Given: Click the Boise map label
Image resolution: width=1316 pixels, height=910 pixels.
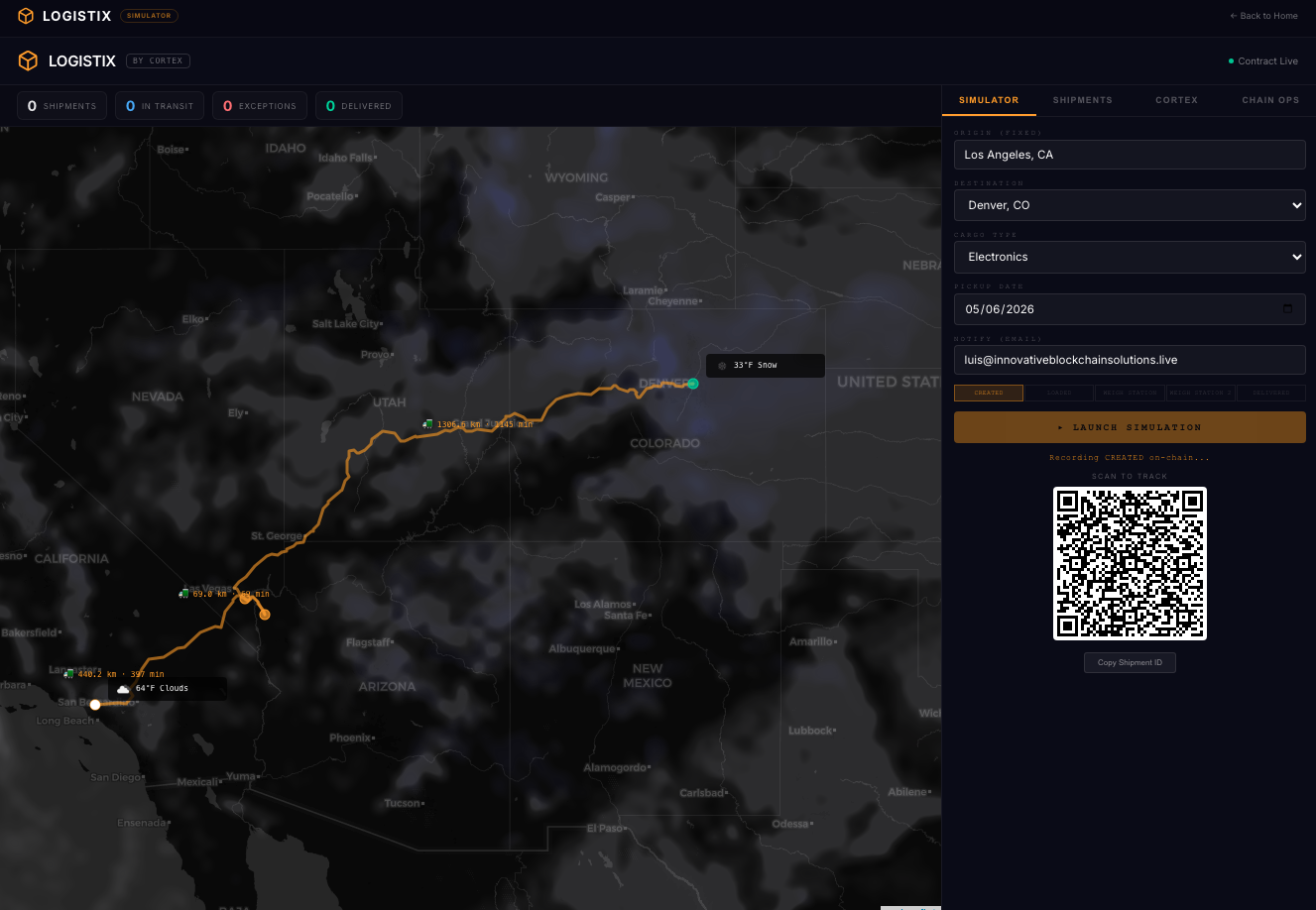Looking at the screenshot, I should pyautogui.click(x=171, y=150).
